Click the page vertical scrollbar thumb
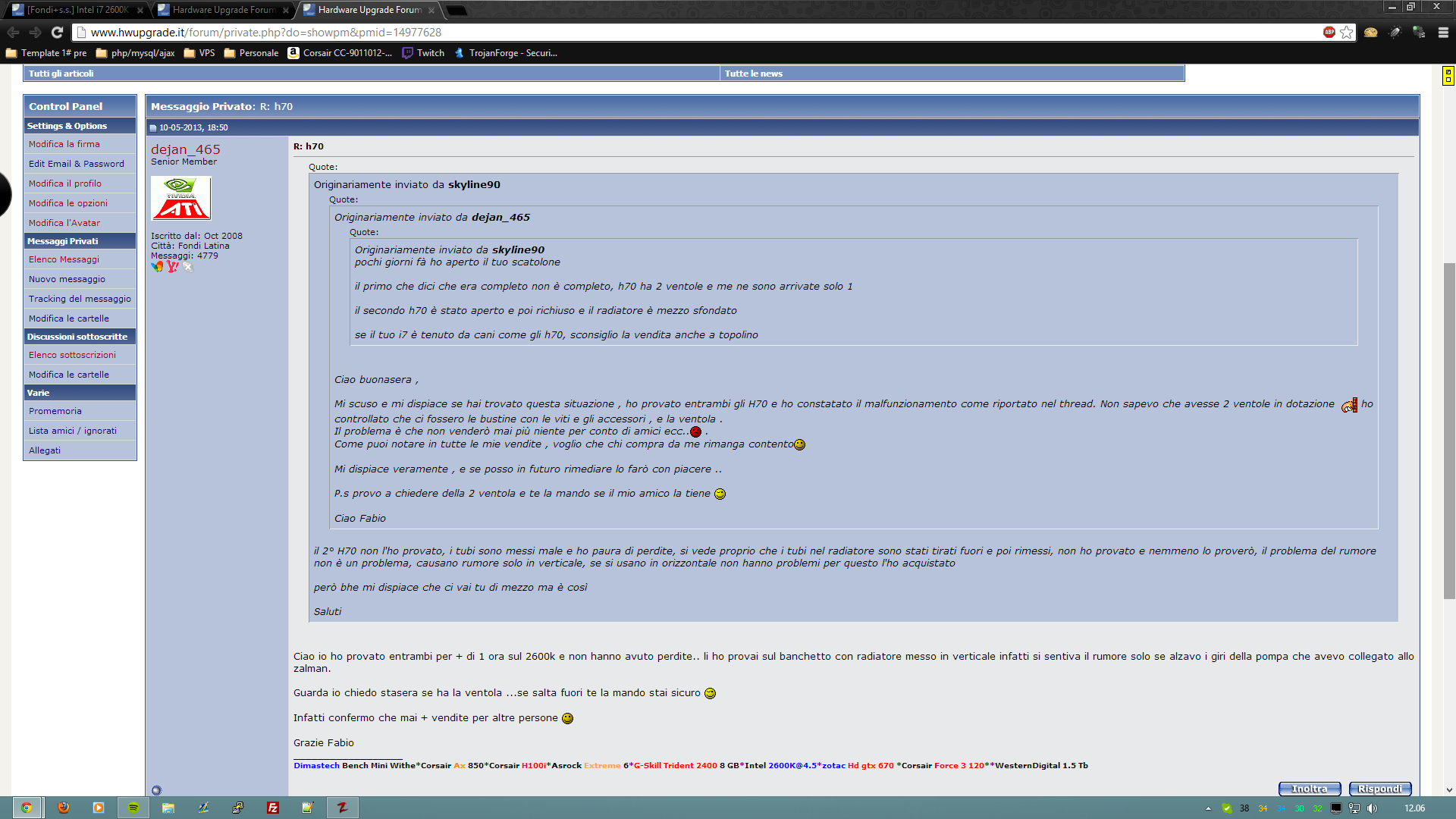The image size is (1456, 819). [x=1449, y=431]
